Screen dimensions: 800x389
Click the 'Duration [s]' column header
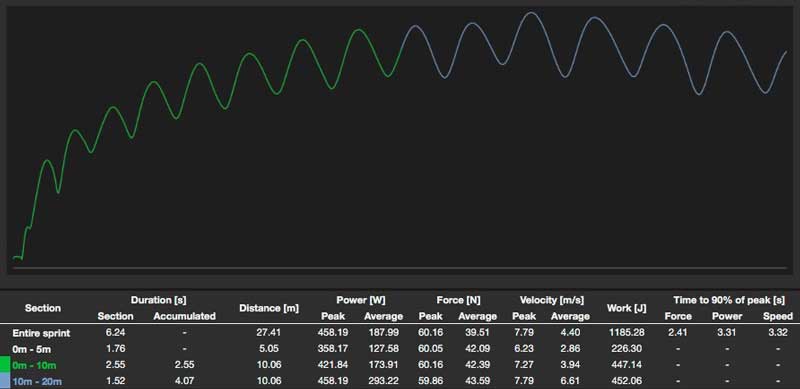158,300
